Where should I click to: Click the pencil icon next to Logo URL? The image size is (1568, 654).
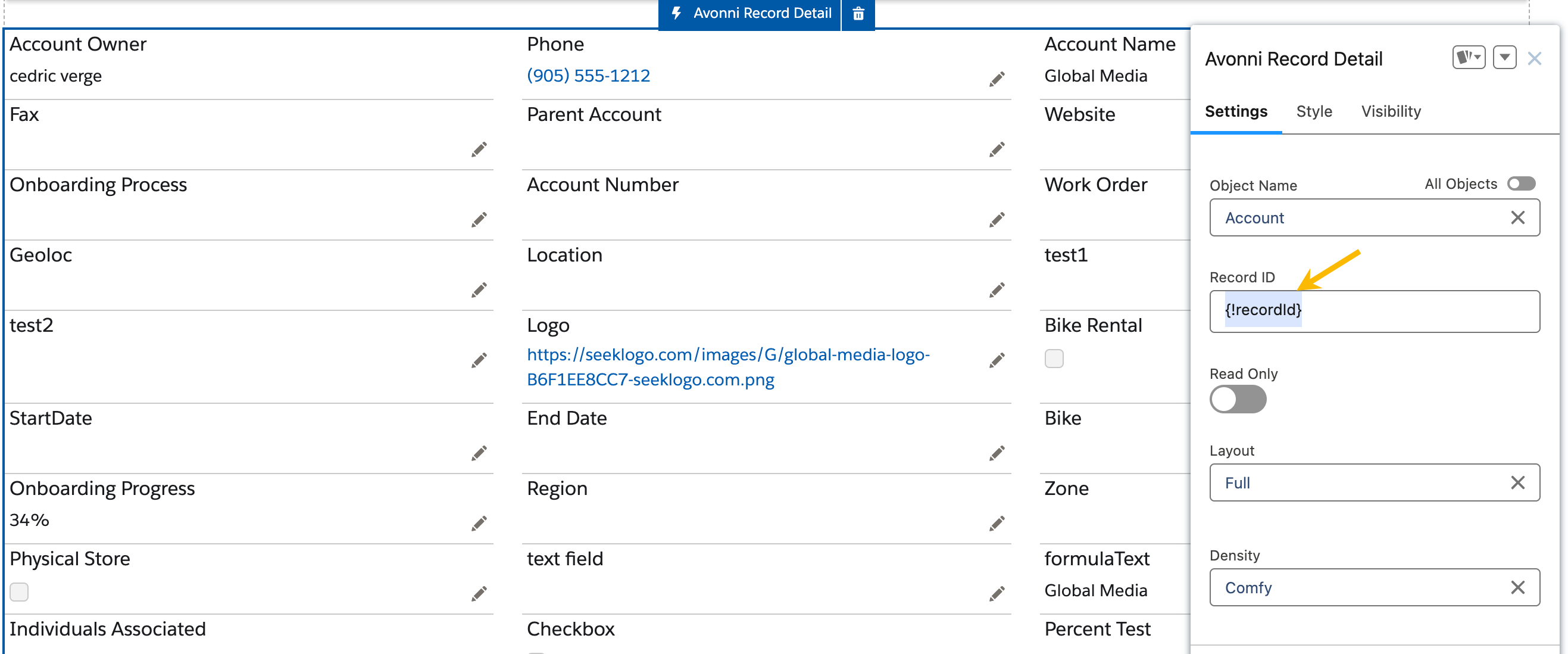click(997, 360)
